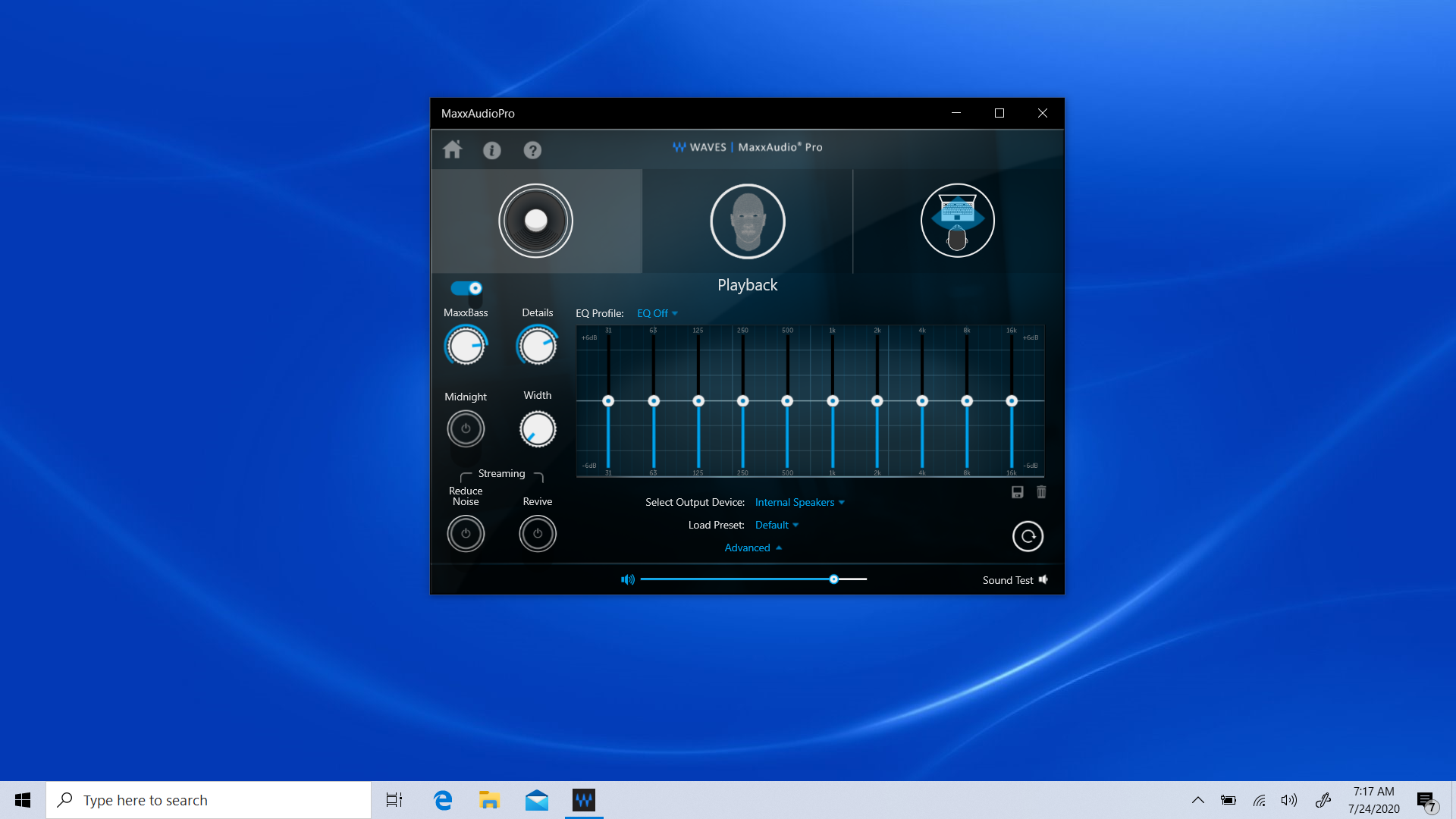Open the Select Output Device dropdown
This screenshot has height=819, width=1456.
tap(800, 502)
